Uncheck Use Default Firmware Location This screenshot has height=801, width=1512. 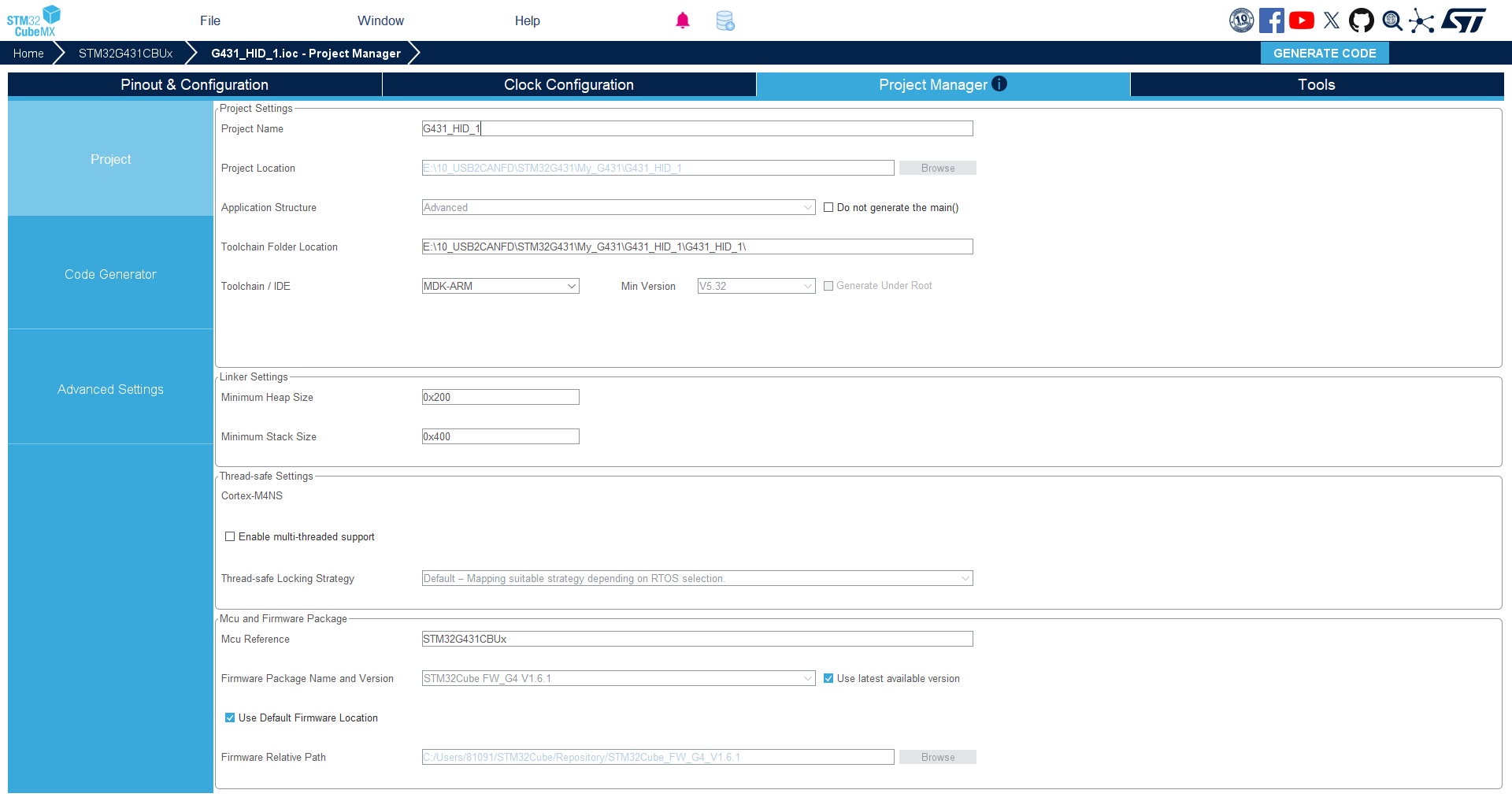pos(230,718)
